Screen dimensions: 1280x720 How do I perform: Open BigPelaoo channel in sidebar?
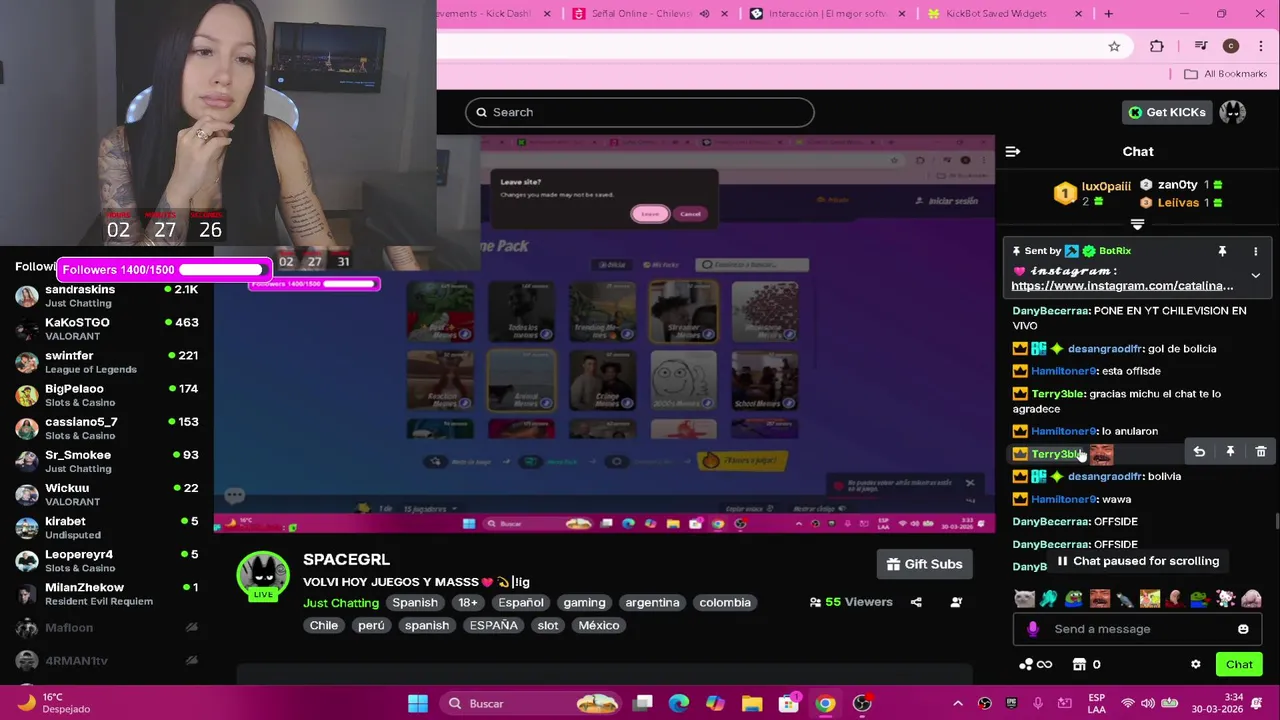tap(106, 395)
